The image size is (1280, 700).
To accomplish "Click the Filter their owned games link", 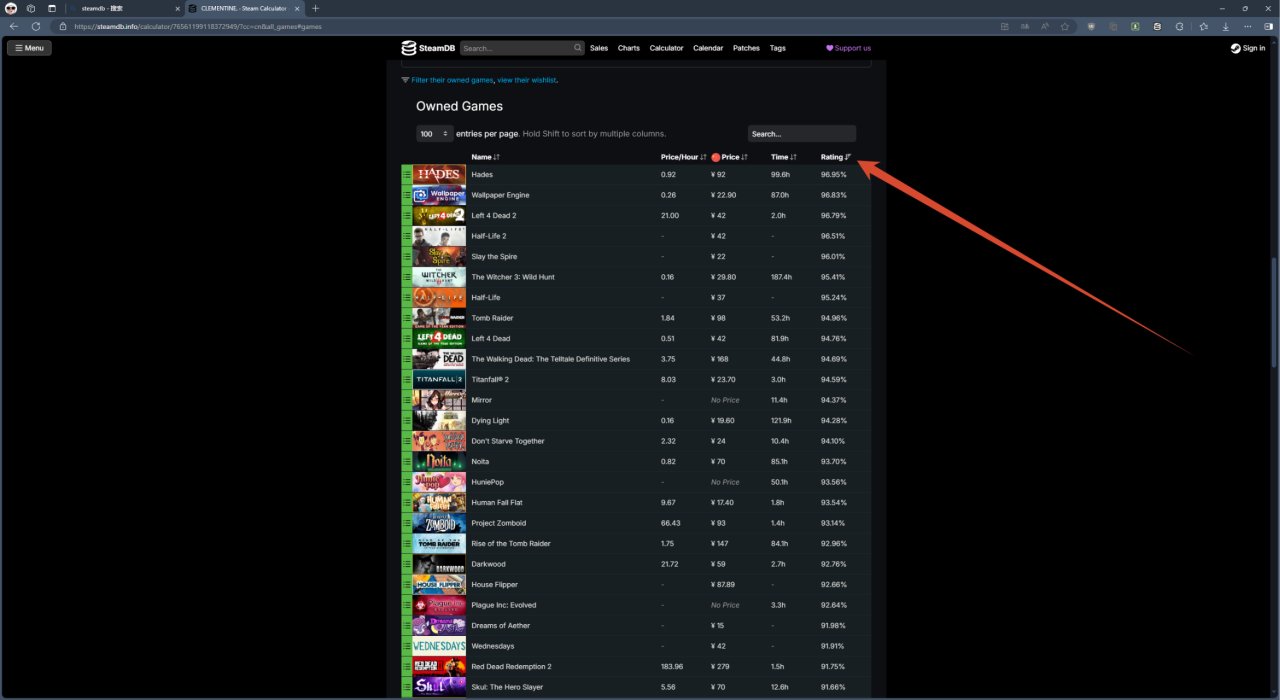I will 452,80.
